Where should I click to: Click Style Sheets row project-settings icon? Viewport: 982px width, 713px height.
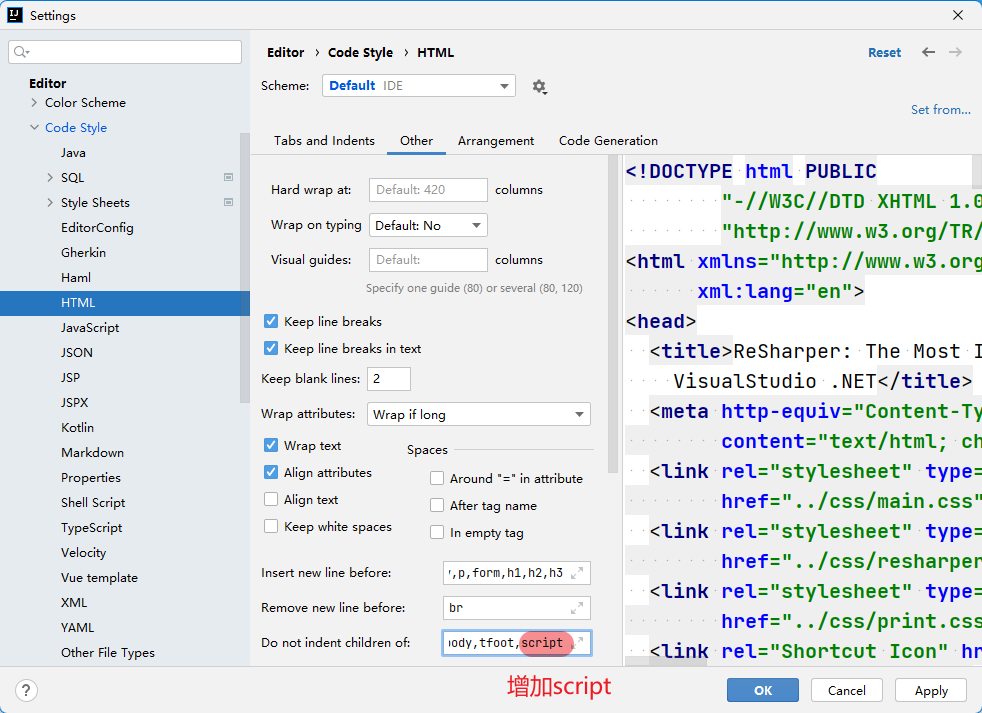tap(229, 202)
